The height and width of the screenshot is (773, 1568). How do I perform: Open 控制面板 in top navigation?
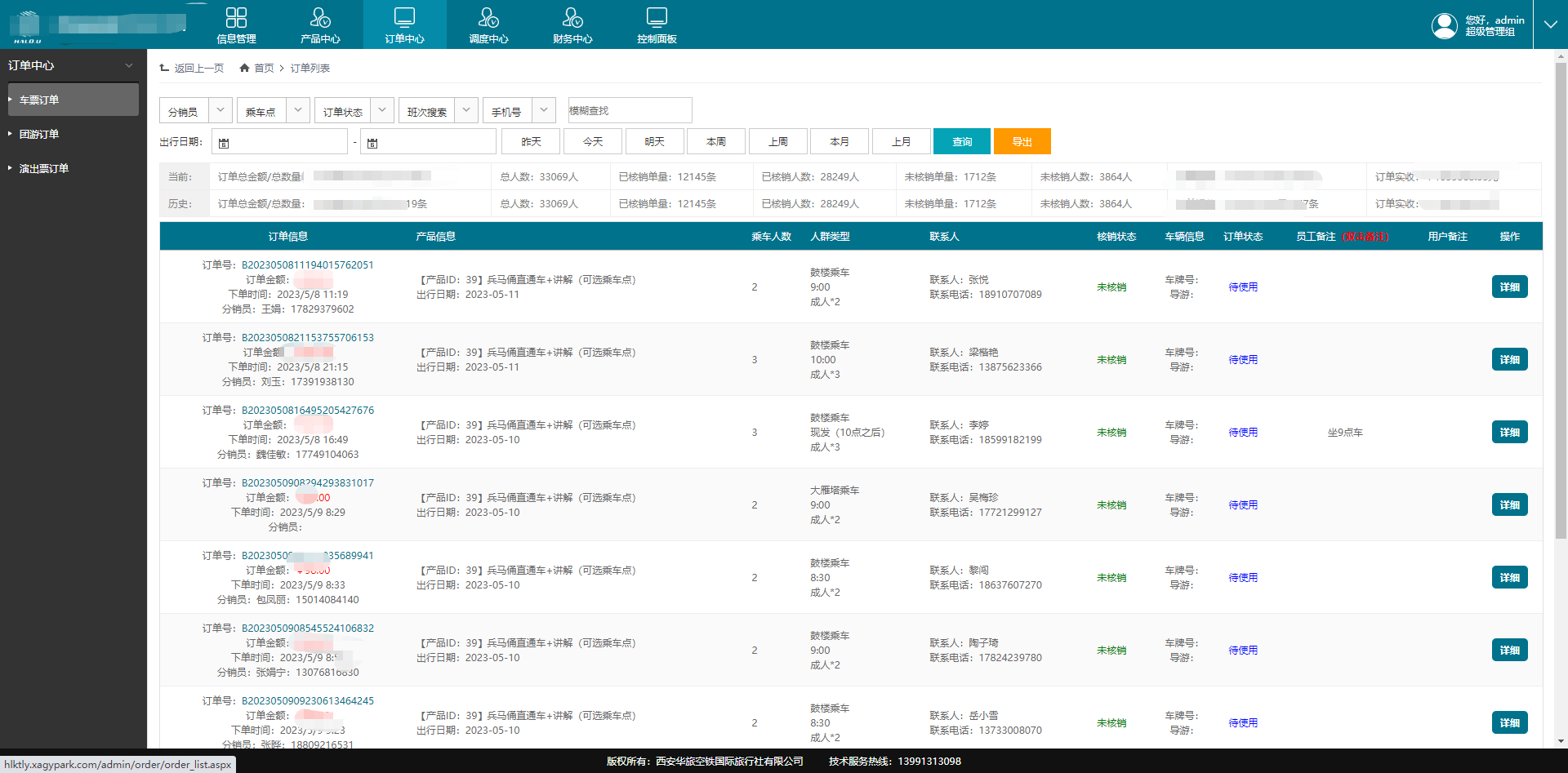click(657, 24)
